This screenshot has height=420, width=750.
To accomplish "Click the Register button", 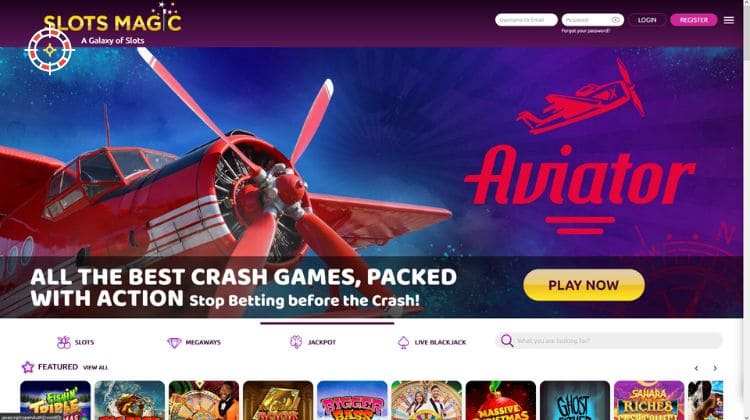I will [x=694, y=20].
